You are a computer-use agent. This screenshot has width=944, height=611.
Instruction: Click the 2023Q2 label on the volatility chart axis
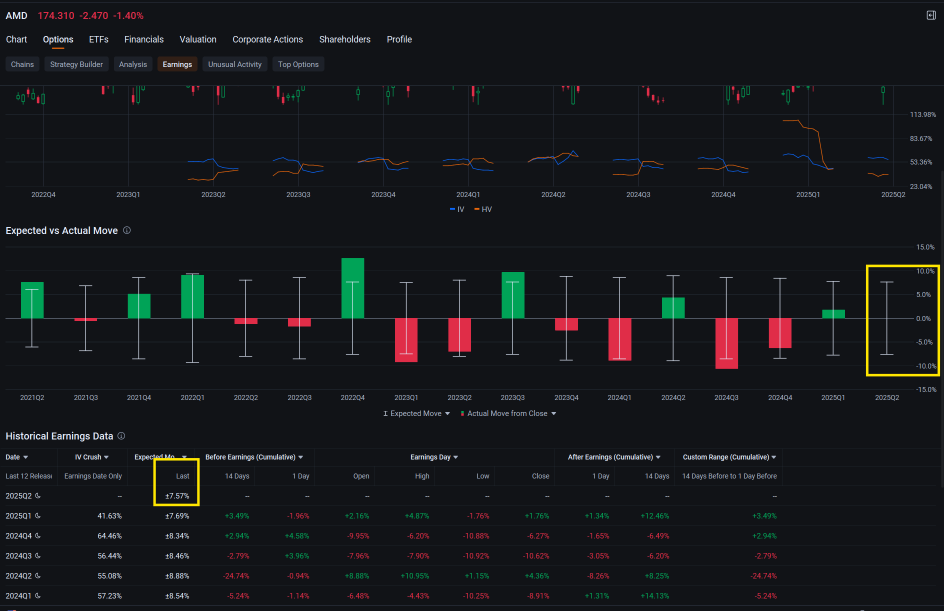coord(213,195)
